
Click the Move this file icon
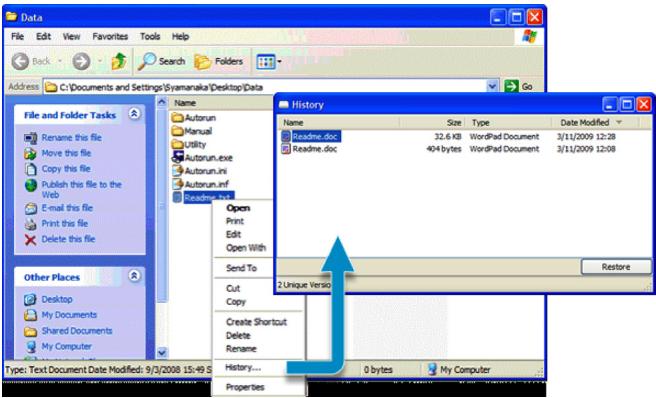tap(31, 153)
